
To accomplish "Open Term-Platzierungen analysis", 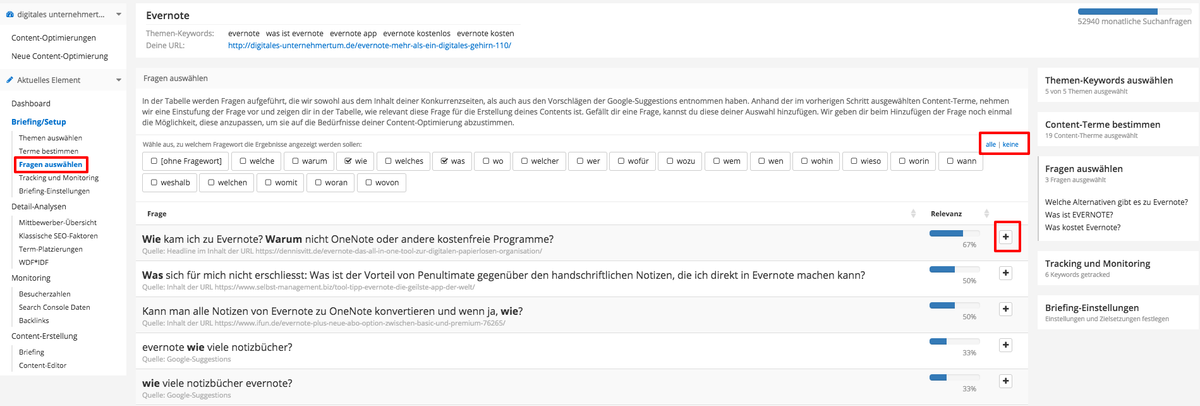I will [x=50, y=248].
